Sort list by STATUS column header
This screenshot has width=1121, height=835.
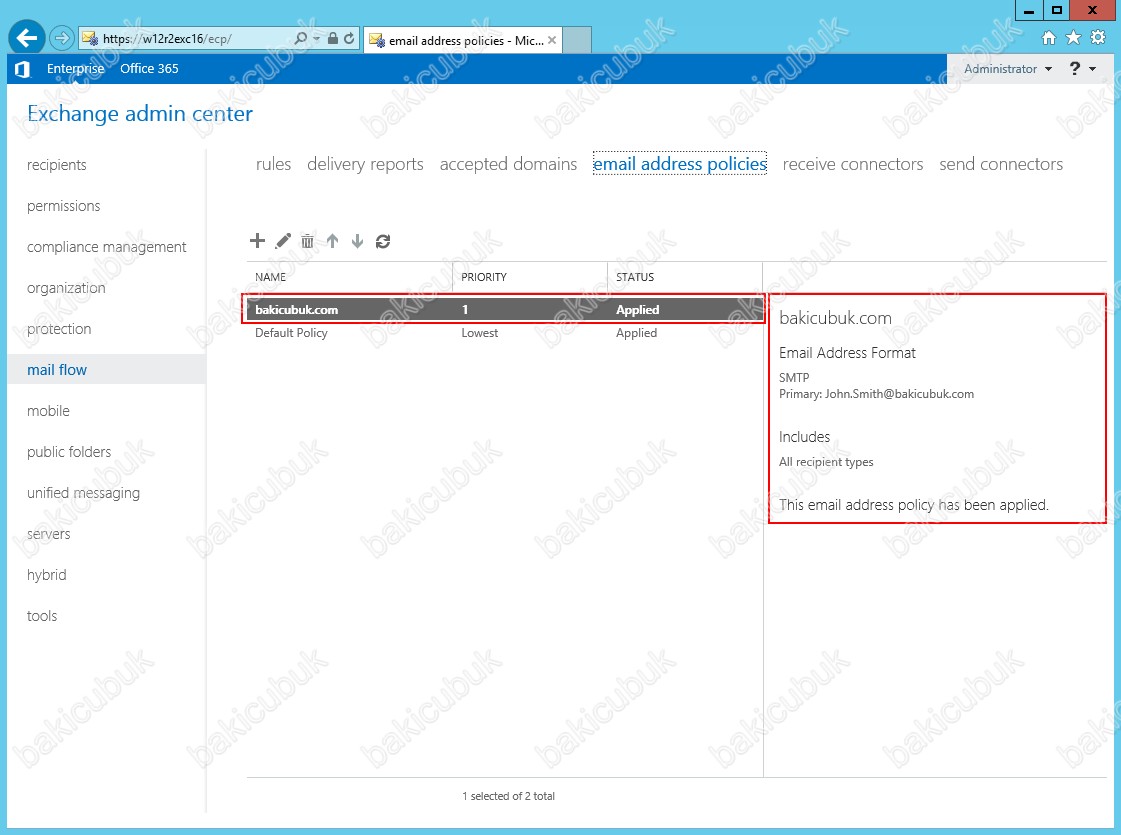click(685, 277)
